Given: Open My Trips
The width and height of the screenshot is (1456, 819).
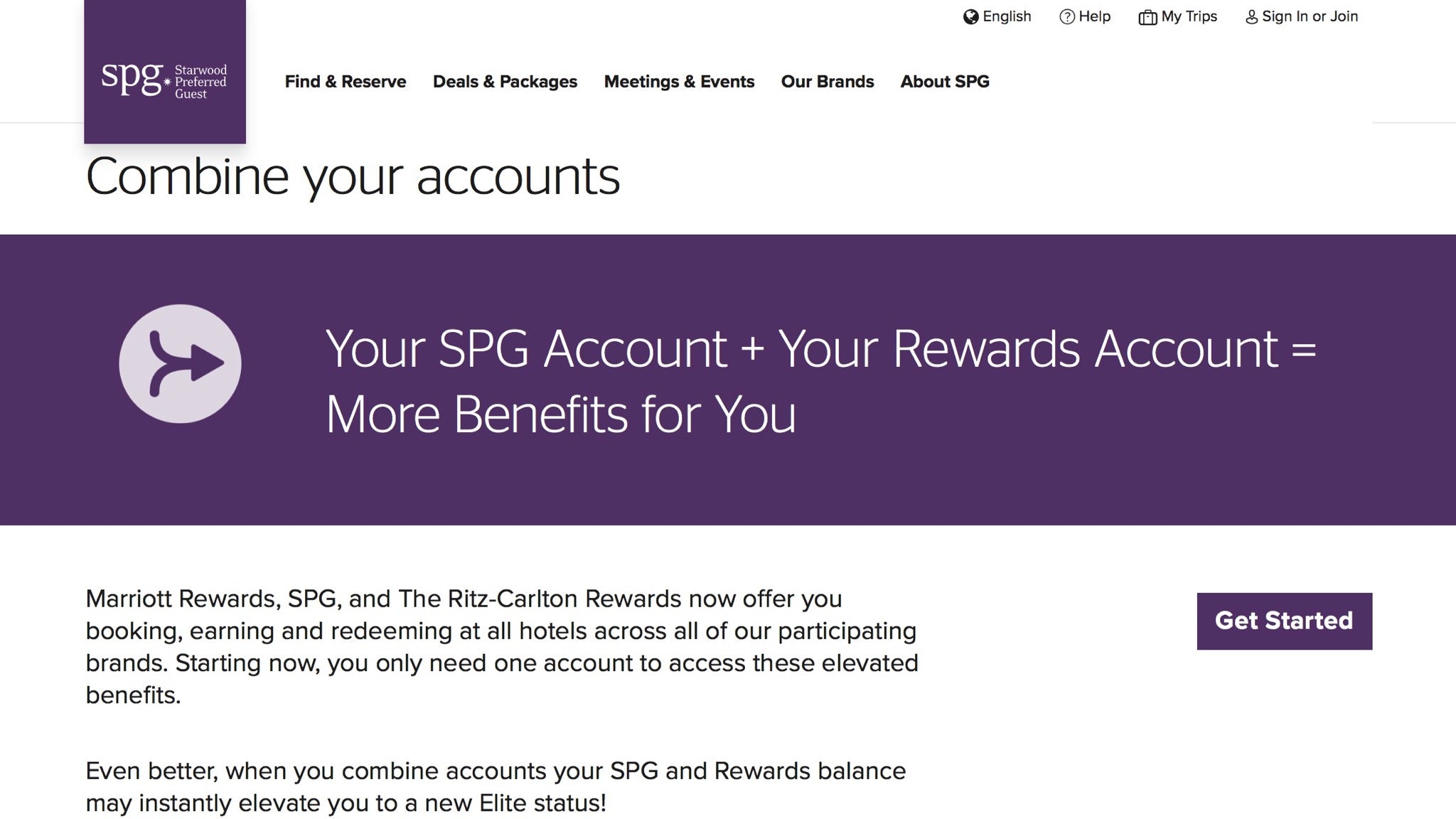Looking at the screenshot, I should pyautogui.click(x=1189, y=16).
